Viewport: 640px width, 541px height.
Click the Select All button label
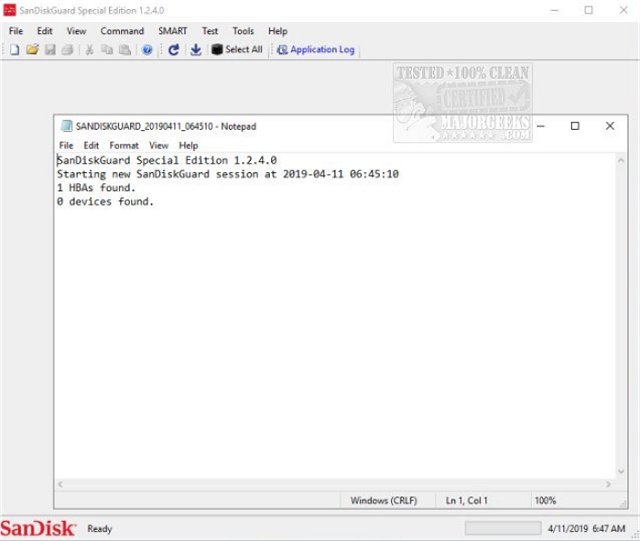click(244, 49)
